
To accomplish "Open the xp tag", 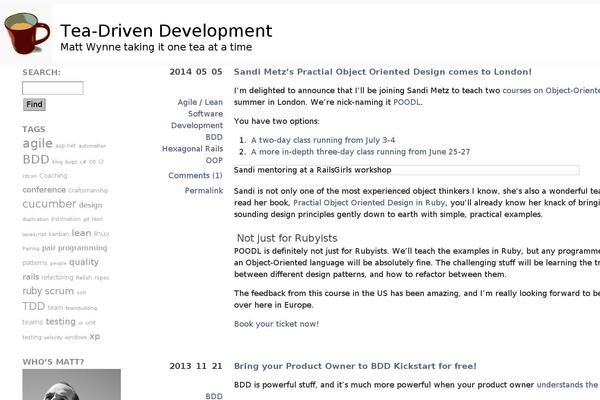I will coord(95,336).
